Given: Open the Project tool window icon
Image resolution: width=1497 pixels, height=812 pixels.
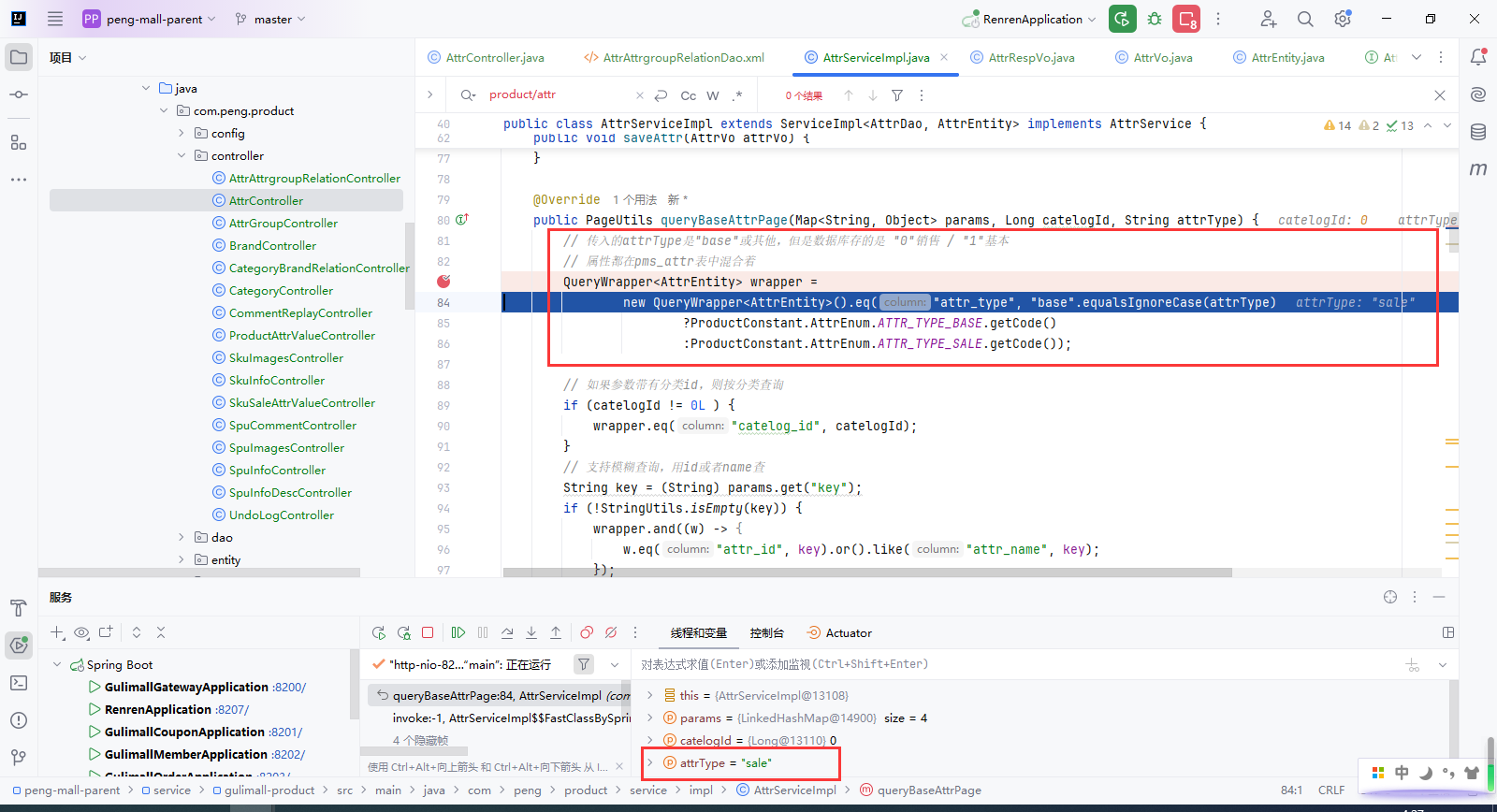Looking at the screenshot, I should pyautogui.click(x=19, y=57).
